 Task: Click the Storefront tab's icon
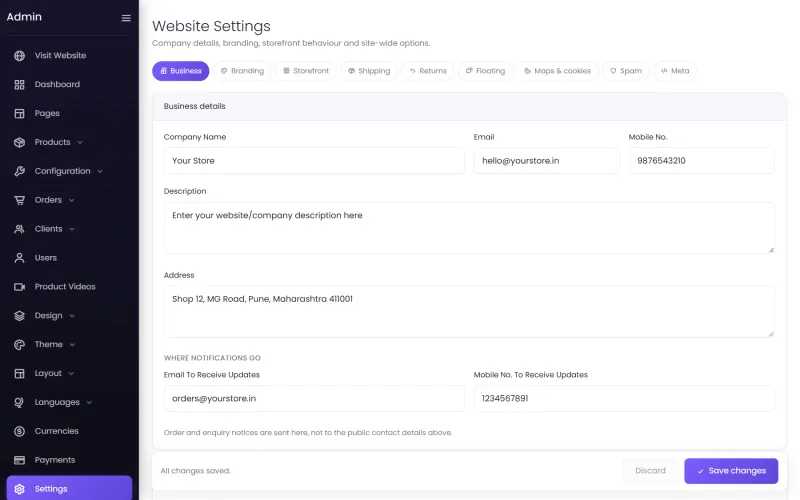[x=286, y=71]
